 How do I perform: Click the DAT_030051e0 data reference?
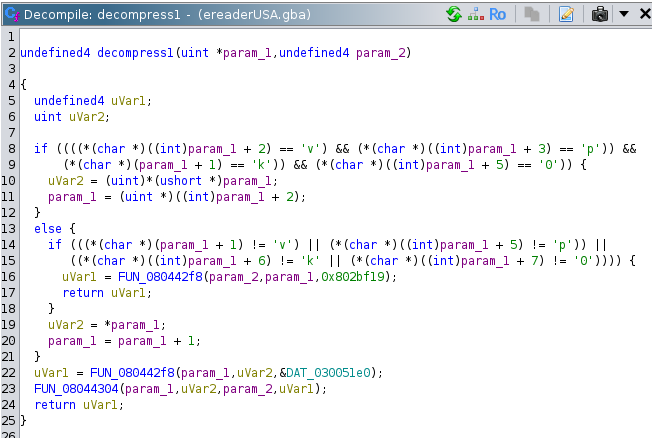(328, 373)
